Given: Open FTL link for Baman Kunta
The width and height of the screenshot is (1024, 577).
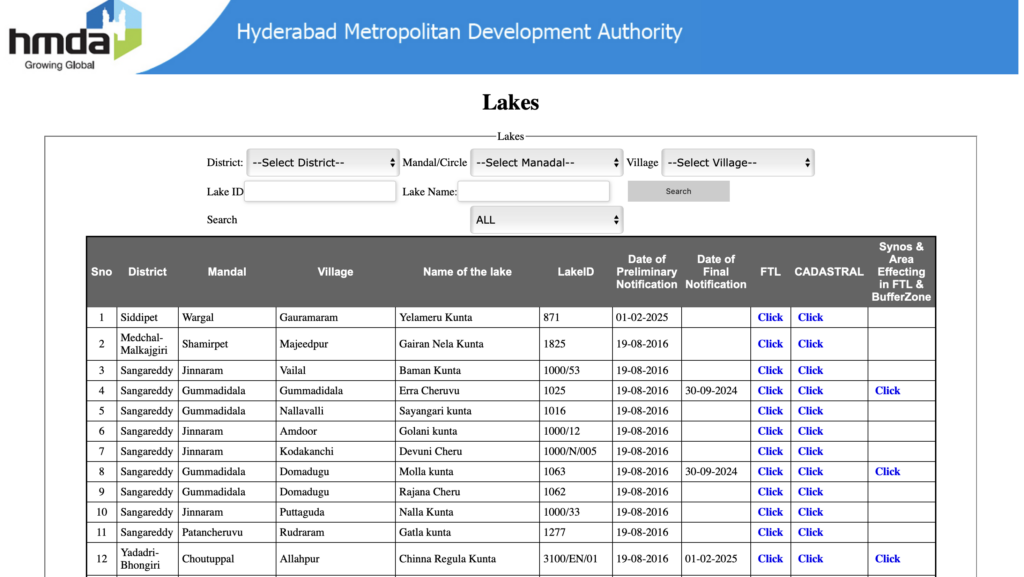Looking at the screenshot, I should [x=770, y=370].
